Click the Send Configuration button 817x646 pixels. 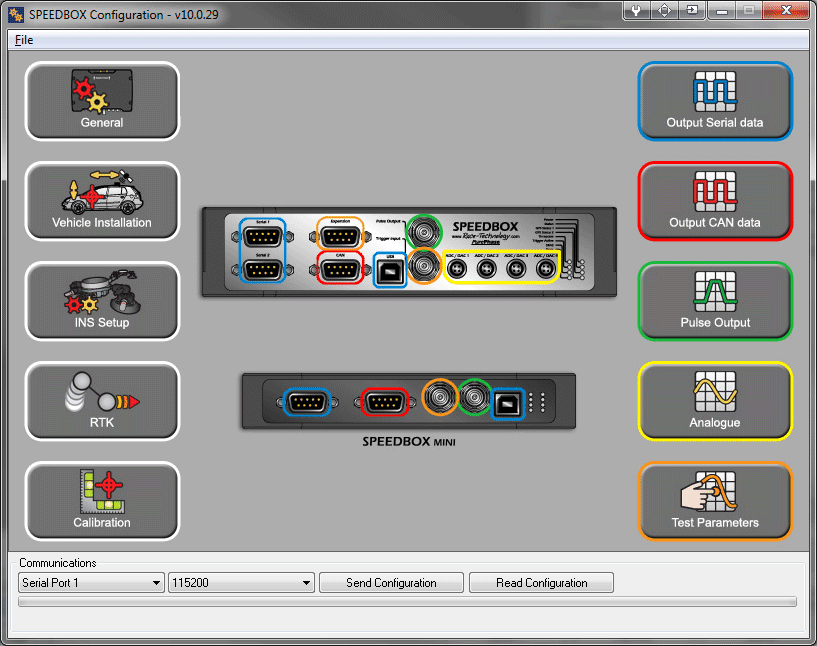391,583
